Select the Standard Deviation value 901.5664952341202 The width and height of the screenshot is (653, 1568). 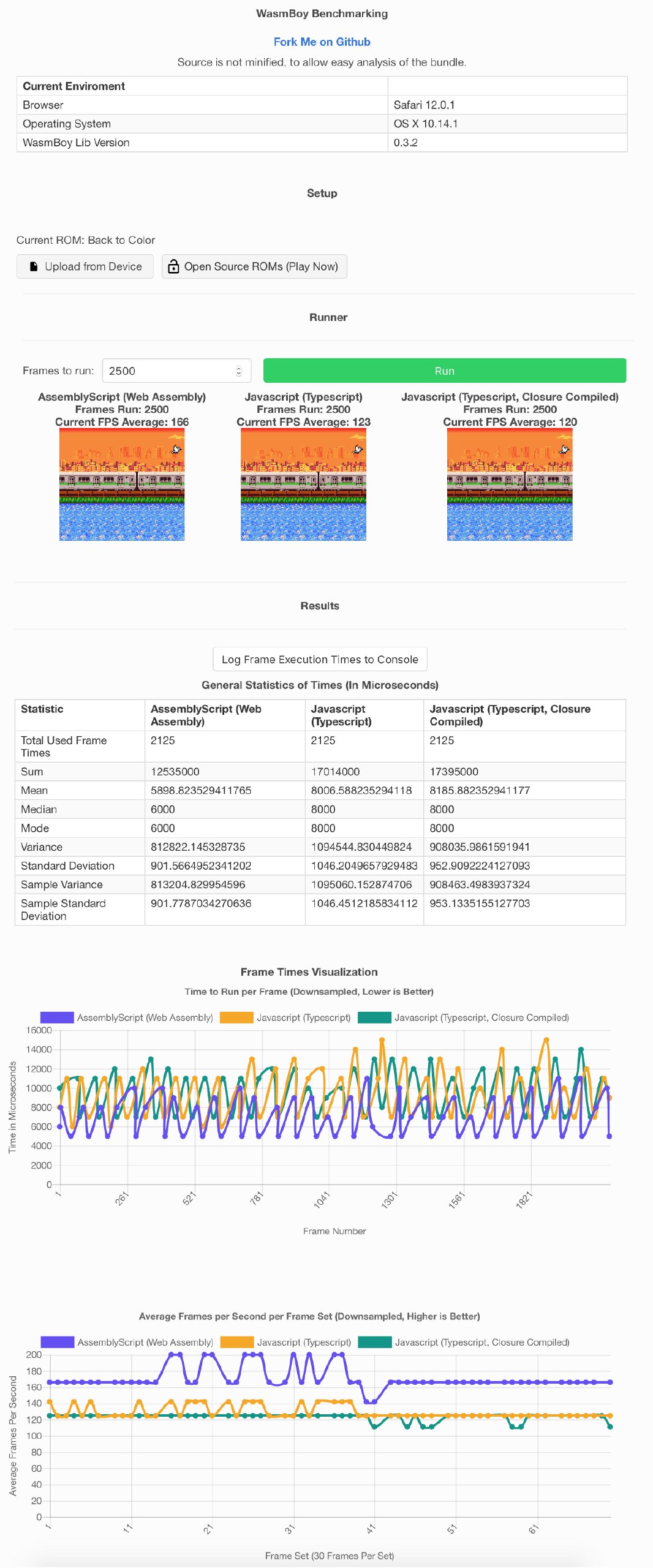click(201, 865)
